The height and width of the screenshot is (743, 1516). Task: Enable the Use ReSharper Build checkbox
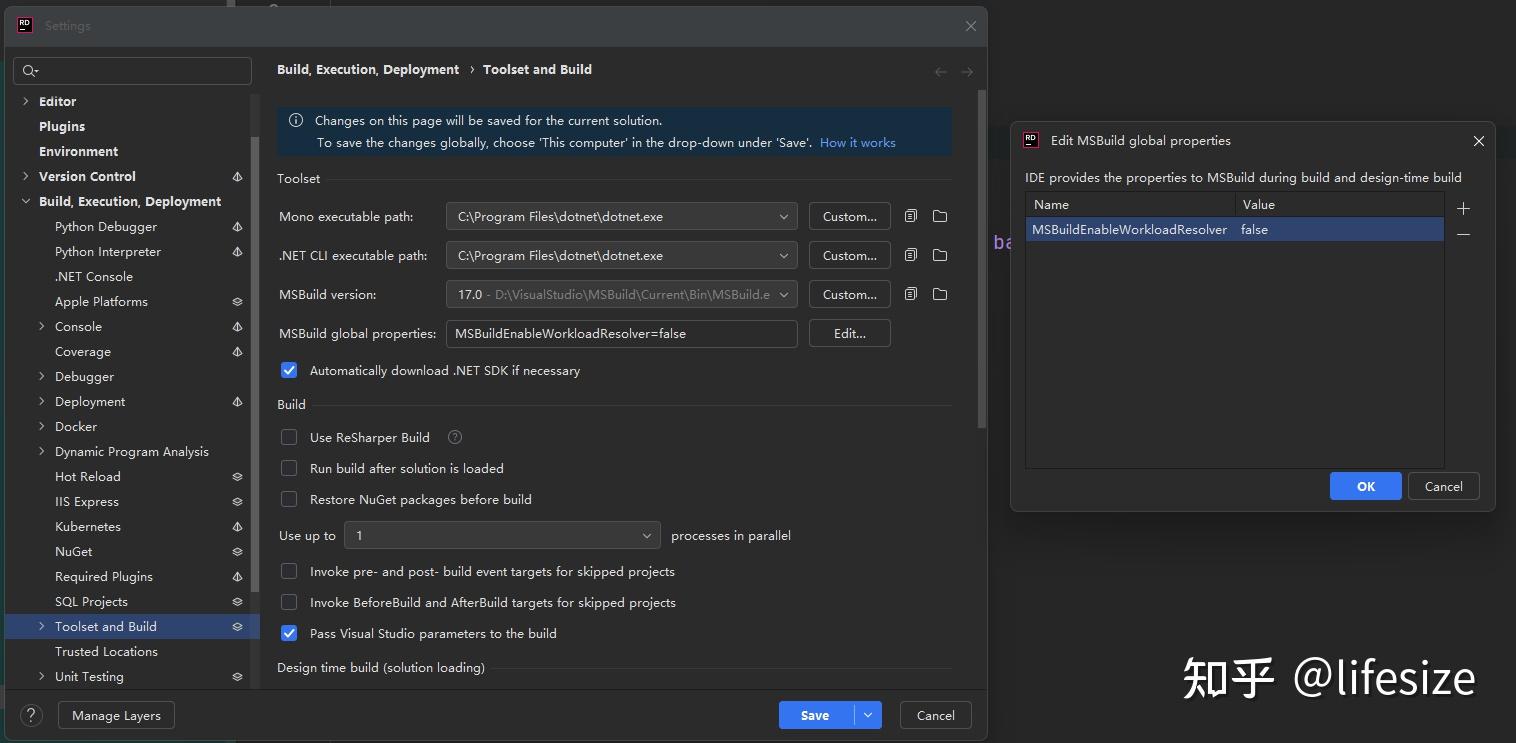point(289,437)
